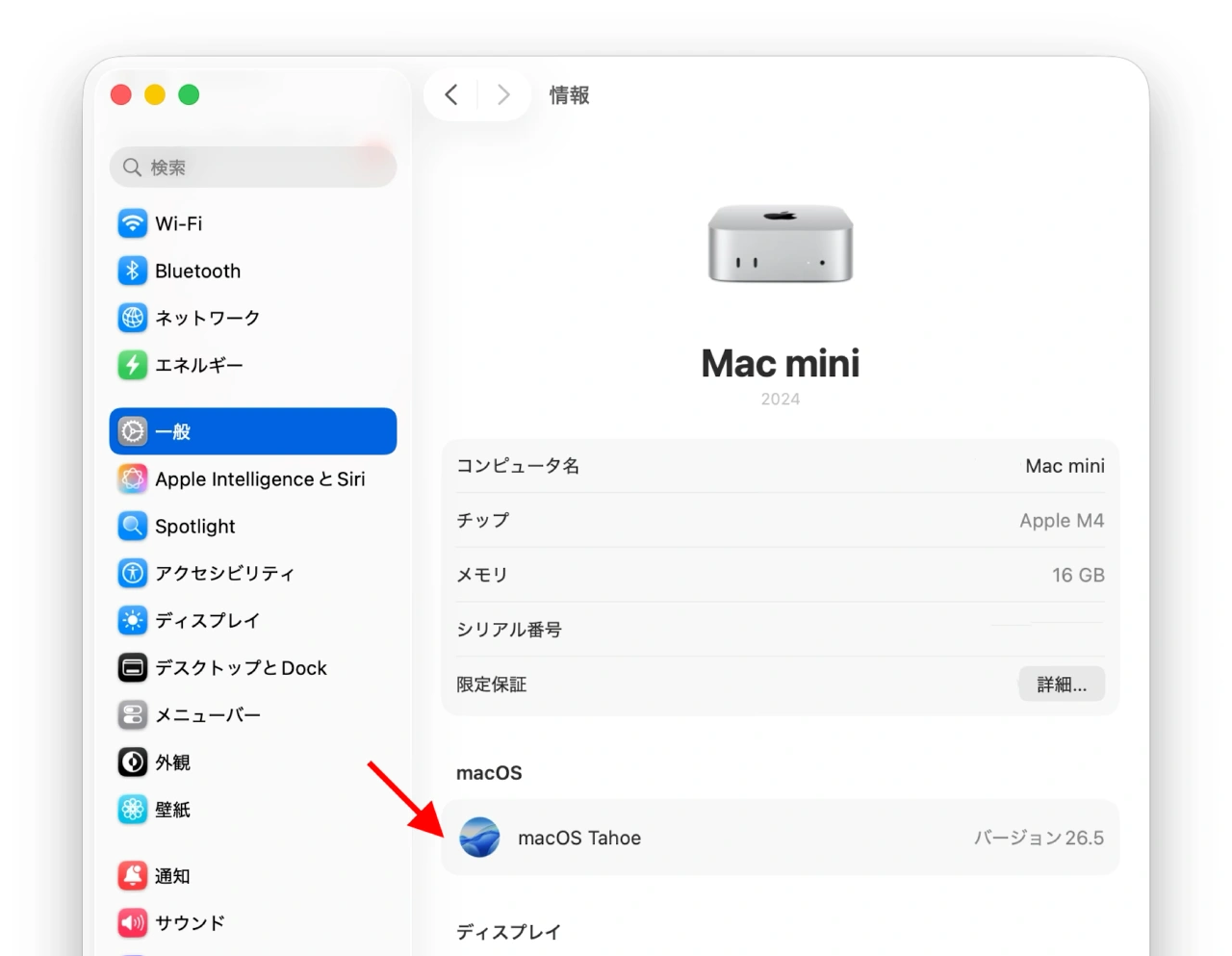
Task: Select the エネルギー lightning icon
Action: tap(133, 365)
